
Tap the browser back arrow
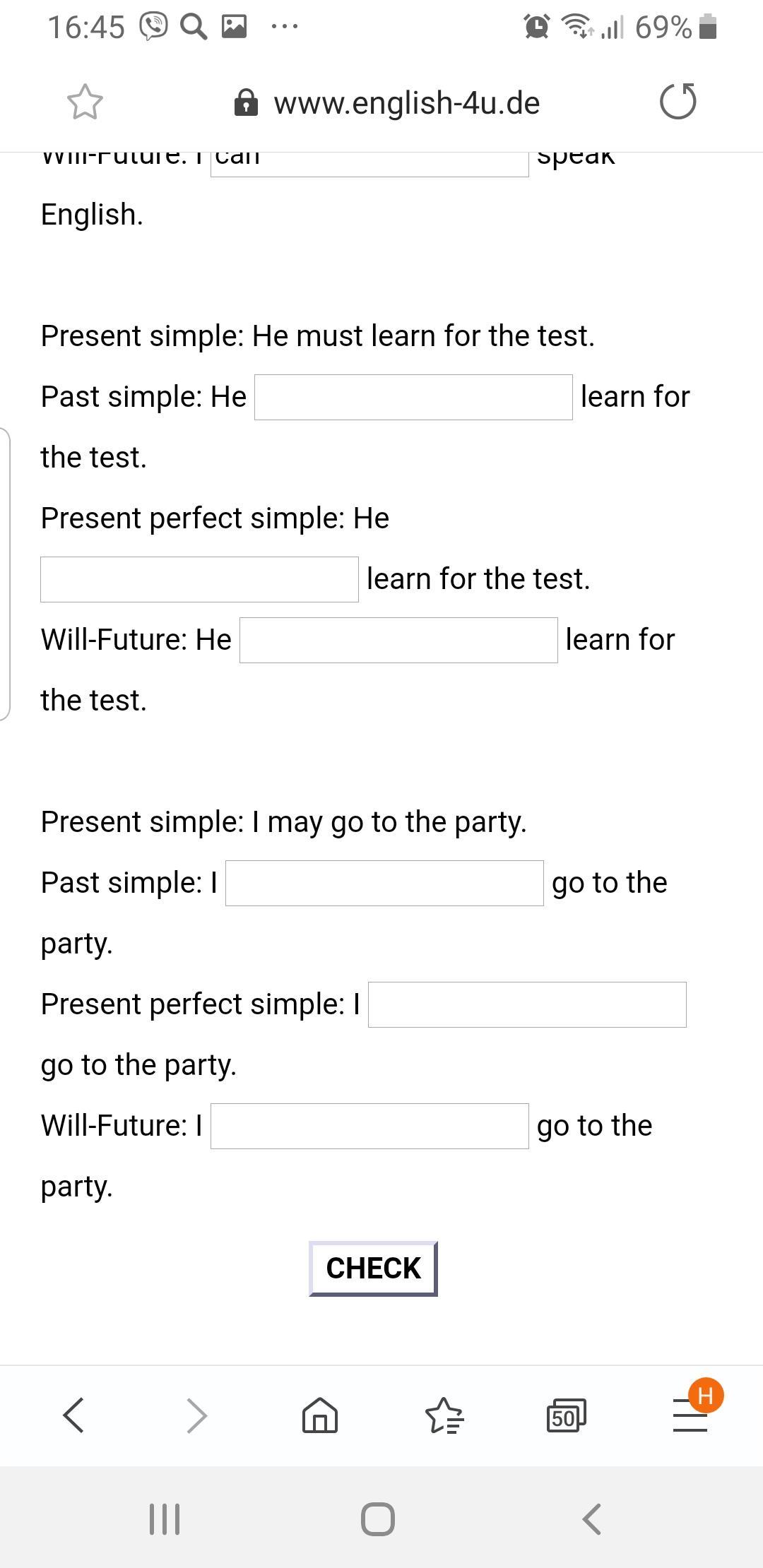click(x=74, y=1415)
